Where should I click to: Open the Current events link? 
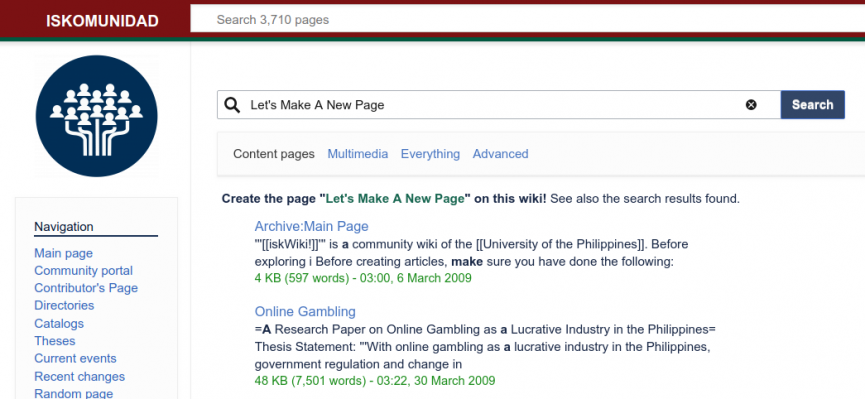[76, 359]
